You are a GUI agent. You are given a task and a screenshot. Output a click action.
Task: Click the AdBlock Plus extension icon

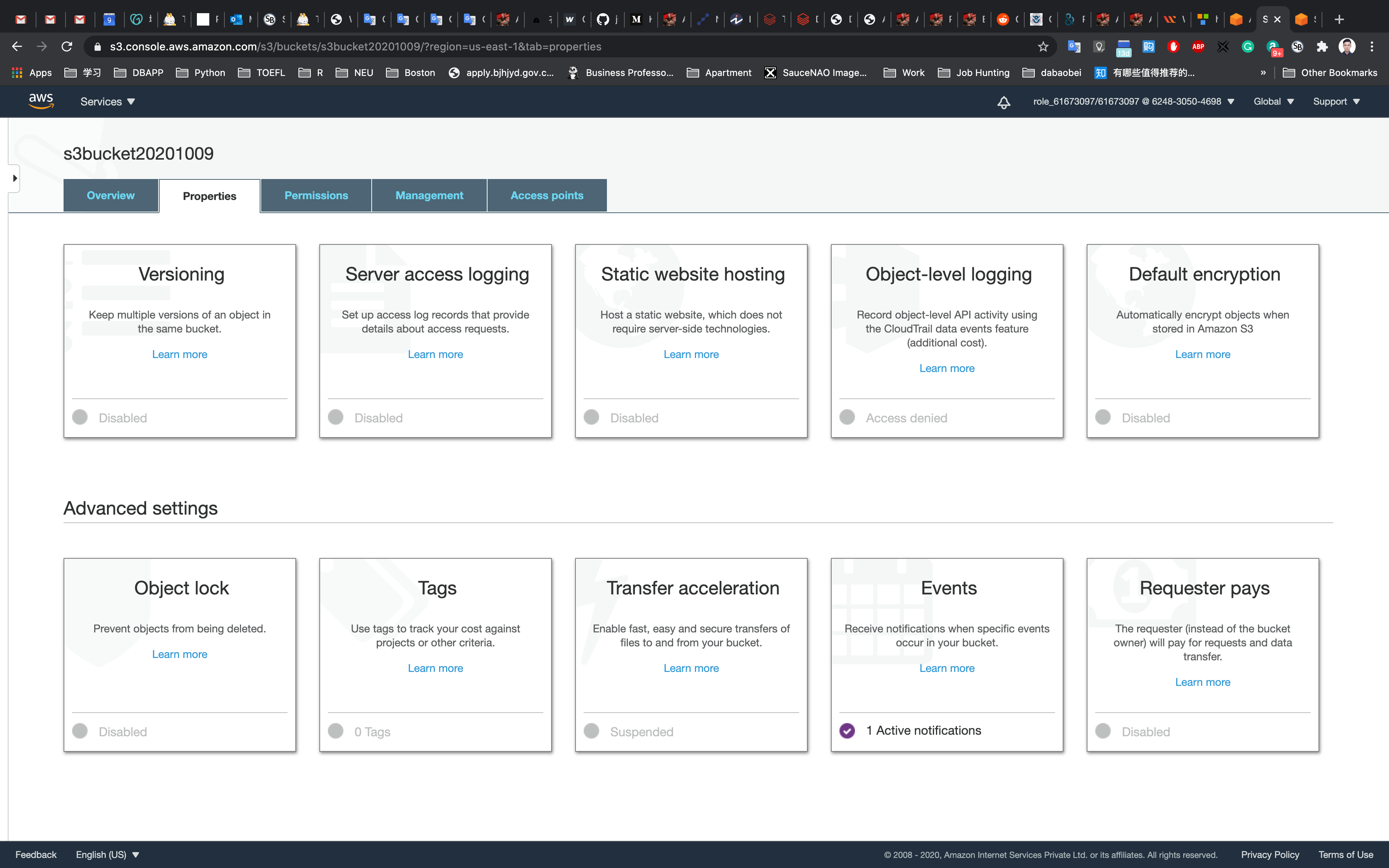pyautogui.click(x=1198, y=46)
